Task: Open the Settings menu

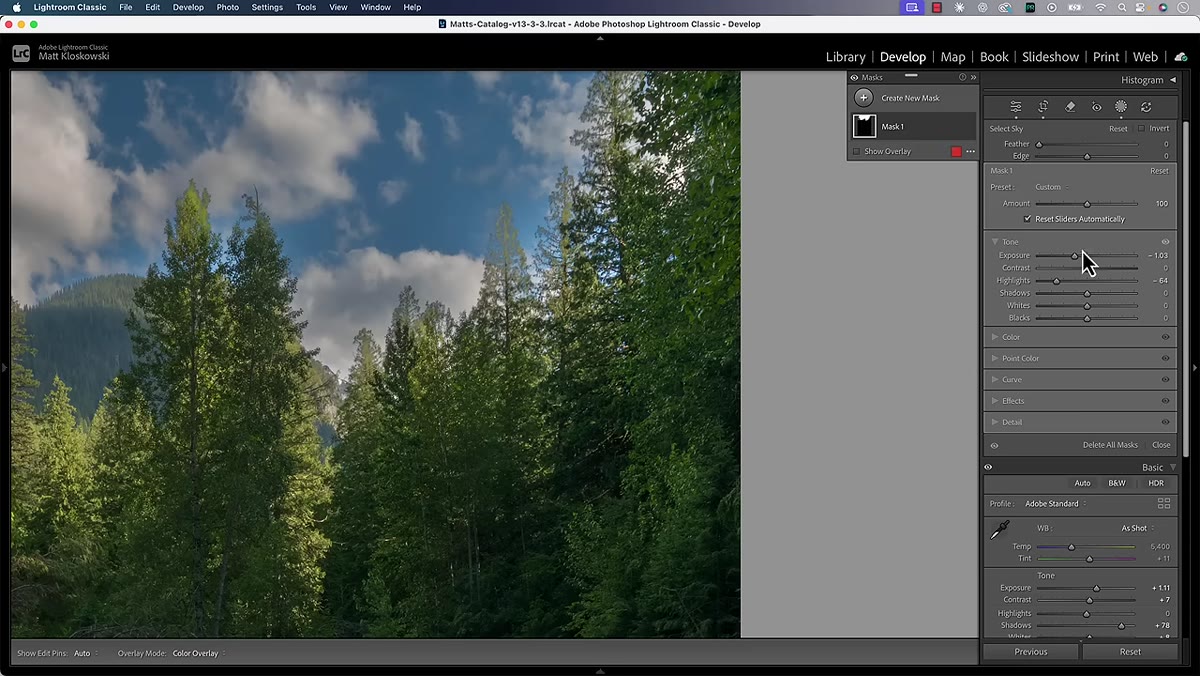Action: pyautogui.click(x=267, y=7)
